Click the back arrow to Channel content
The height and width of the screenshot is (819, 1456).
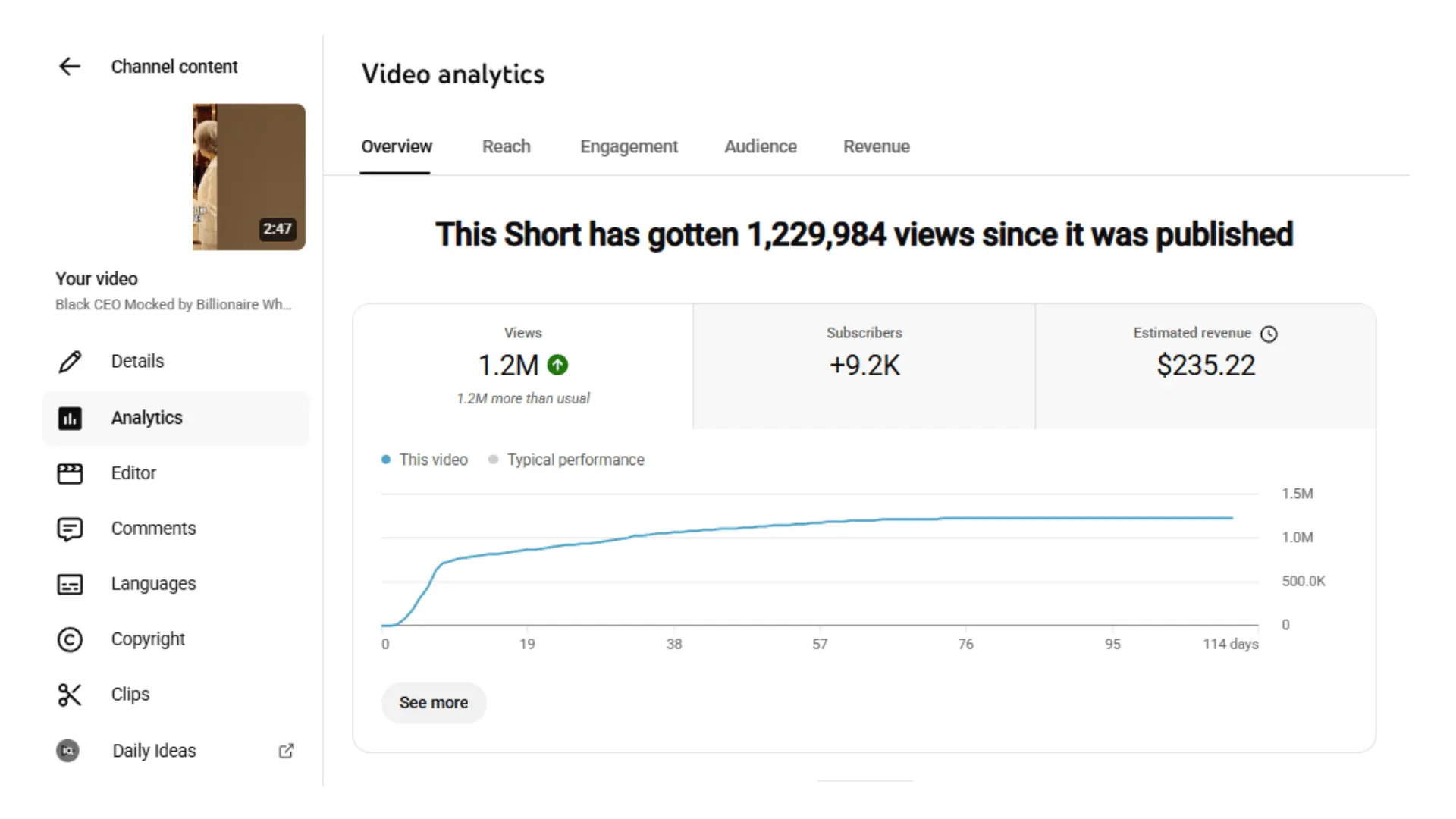click(70, 67)
